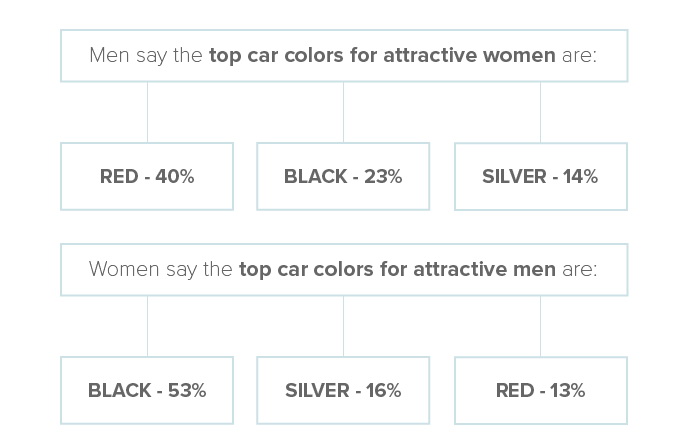Click the connector line above "RED - 13%"

coord(540,326)
